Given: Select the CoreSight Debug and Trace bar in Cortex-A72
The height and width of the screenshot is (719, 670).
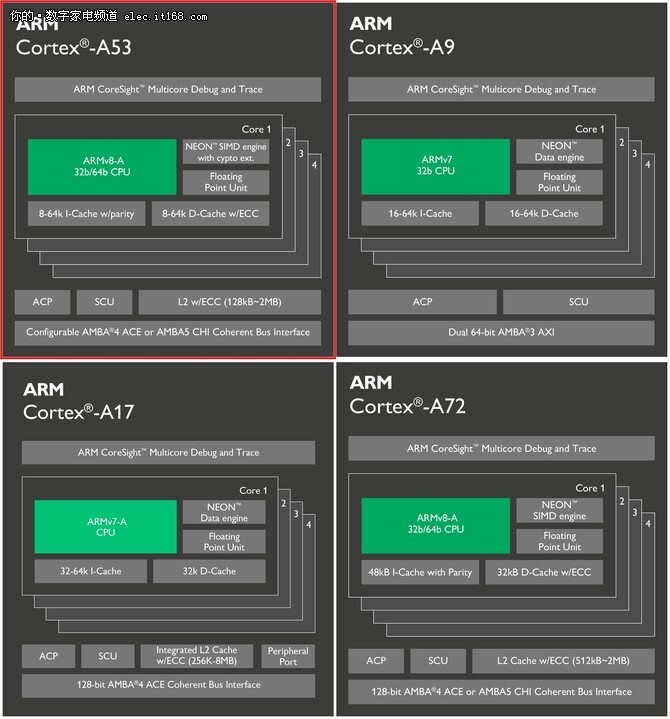Looking at the screenshot, I should tap(501, 448).
